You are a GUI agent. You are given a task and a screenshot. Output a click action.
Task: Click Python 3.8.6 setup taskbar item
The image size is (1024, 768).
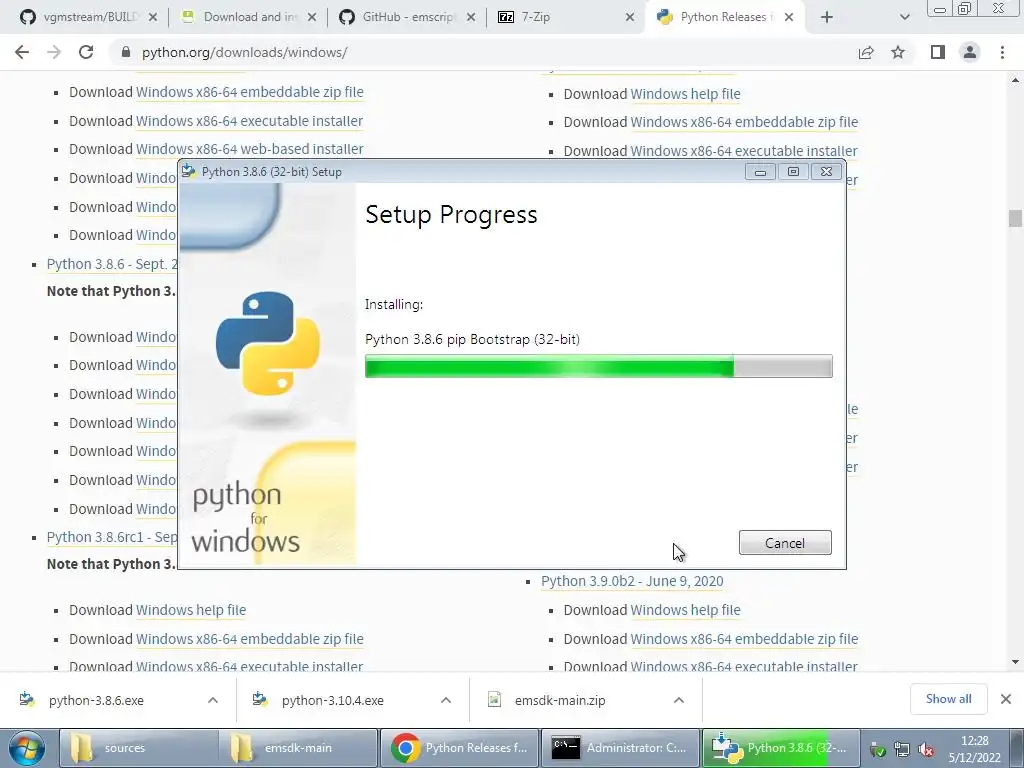[780, 748]
